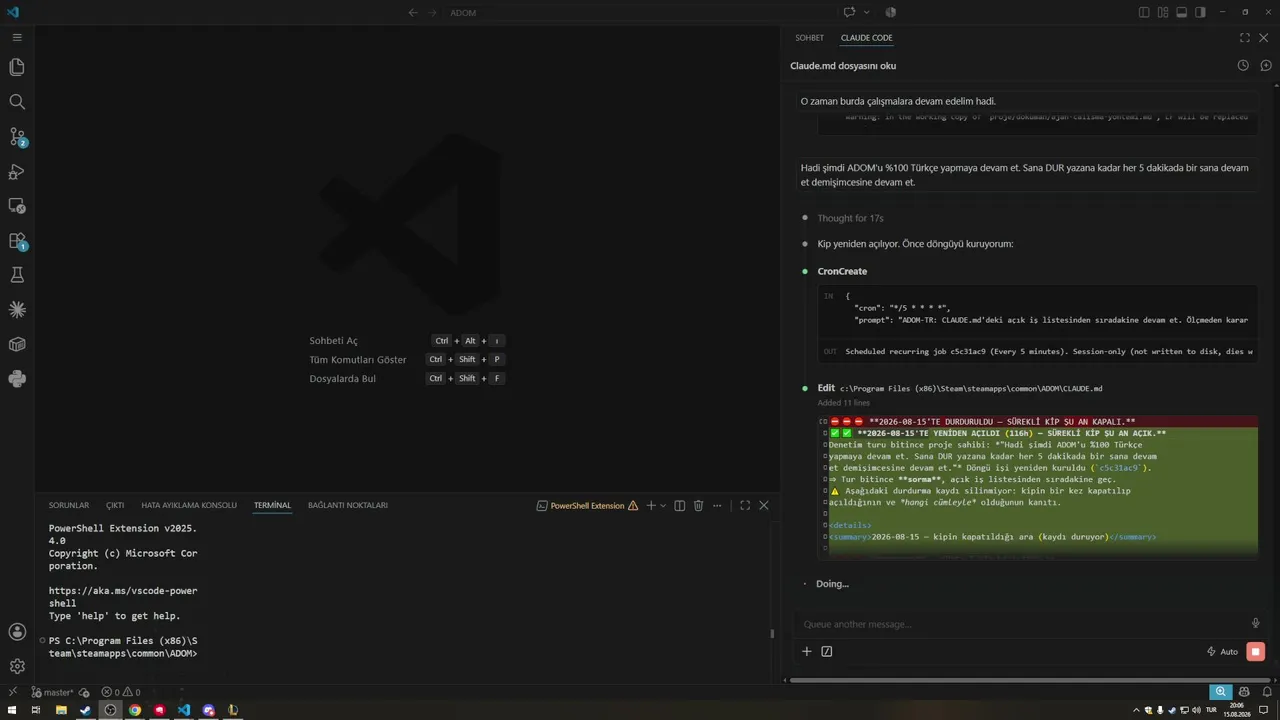The width and height of the screenshot is (1280, 720).
Task: Open the Manage gear menu
Action: pos(17,666)
